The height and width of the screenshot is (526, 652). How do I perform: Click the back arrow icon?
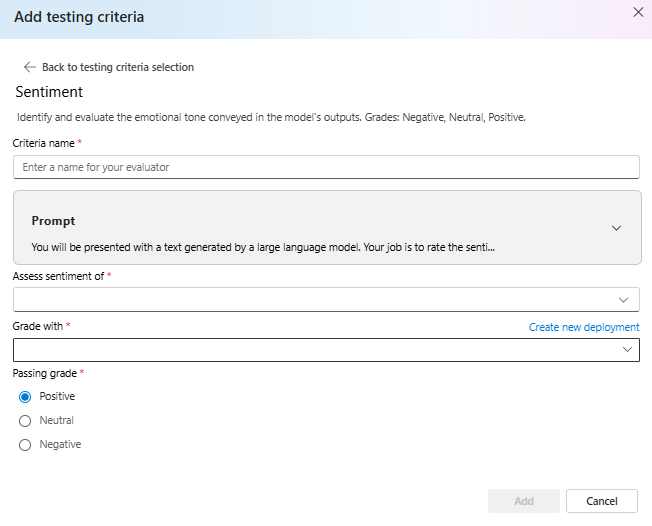30,67
